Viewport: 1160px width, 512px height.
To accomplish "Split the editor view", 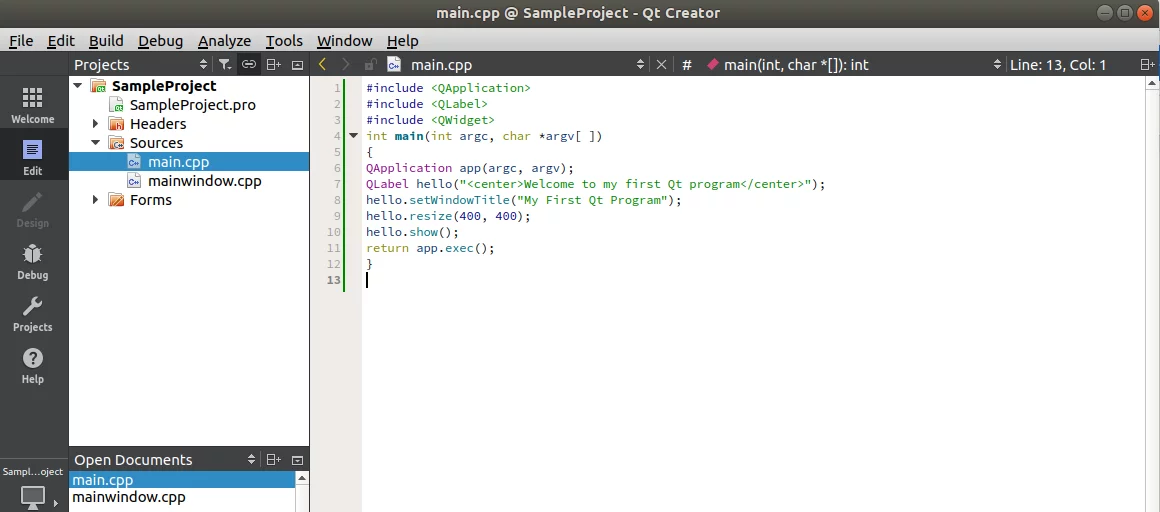I will [1147, 65].
